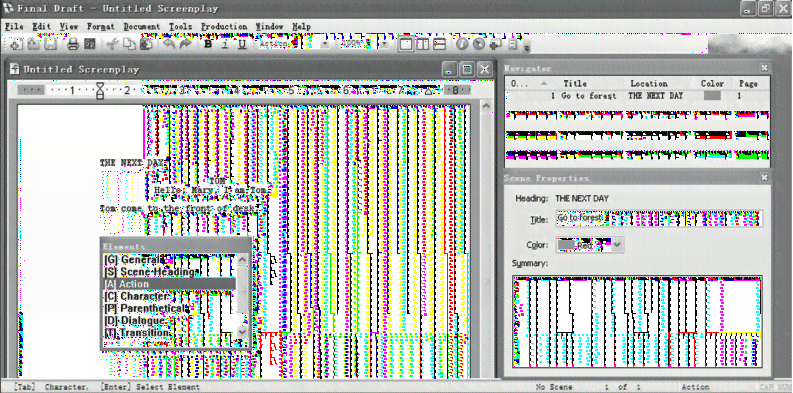Click the toolbar icon before the page icon
Screen dimensions: 793x393
496,45
